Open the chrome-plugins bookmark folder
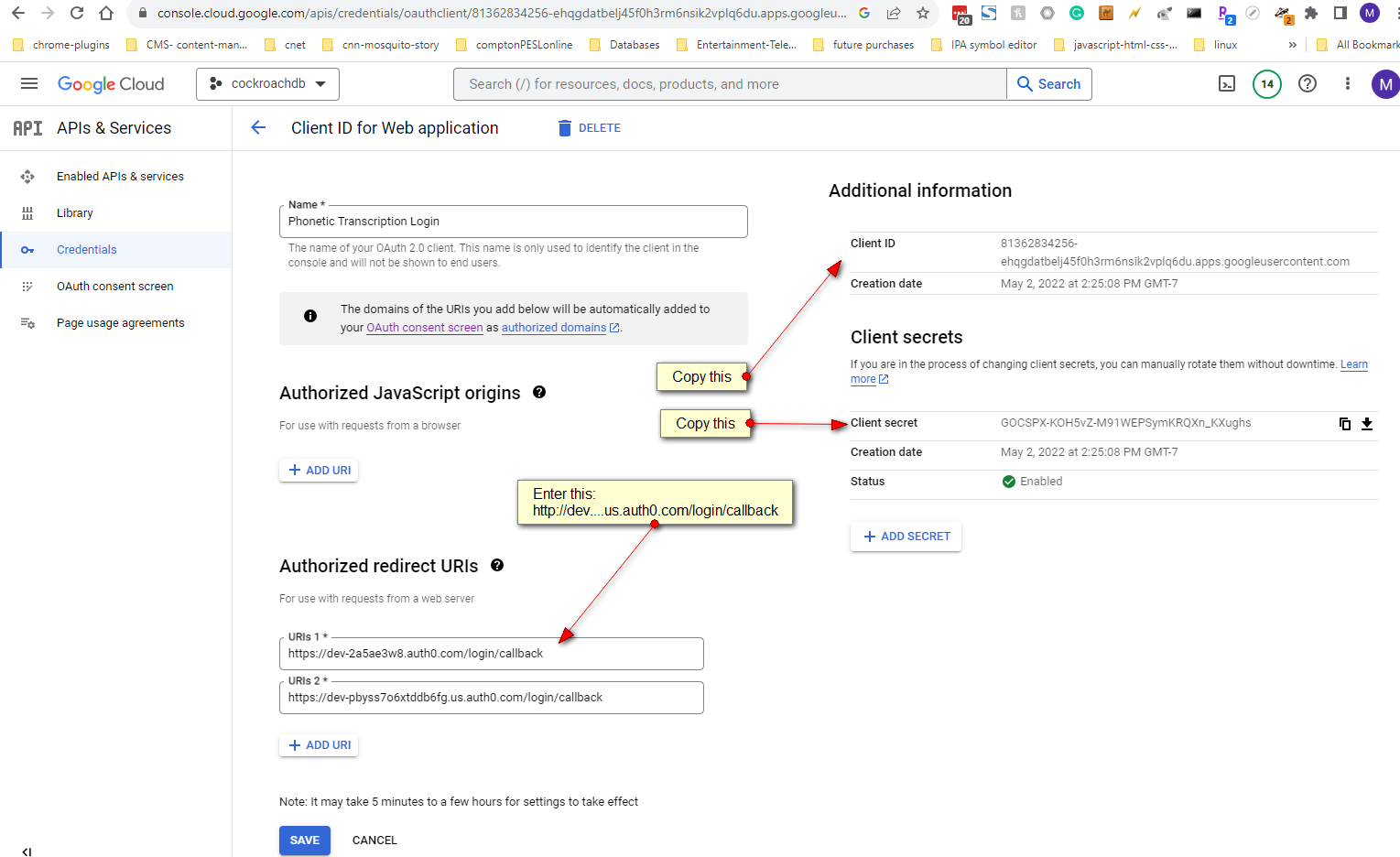 pyautogui.click(x=61, y=45)
